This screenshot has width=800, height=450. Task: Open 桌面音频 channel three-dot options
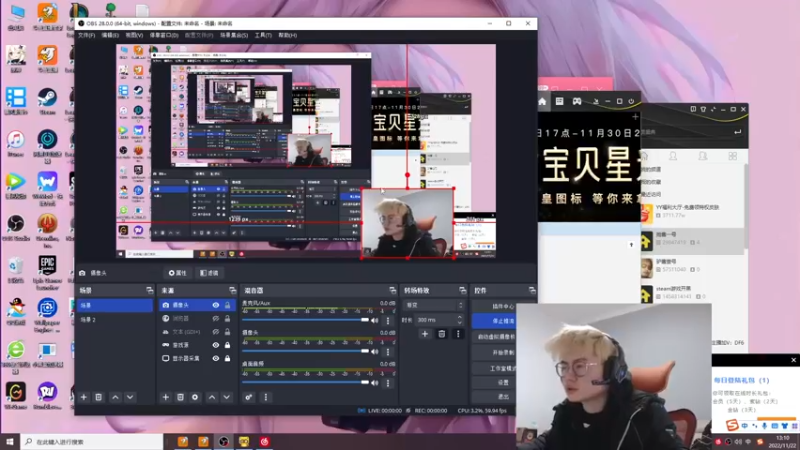pos(388,383)
